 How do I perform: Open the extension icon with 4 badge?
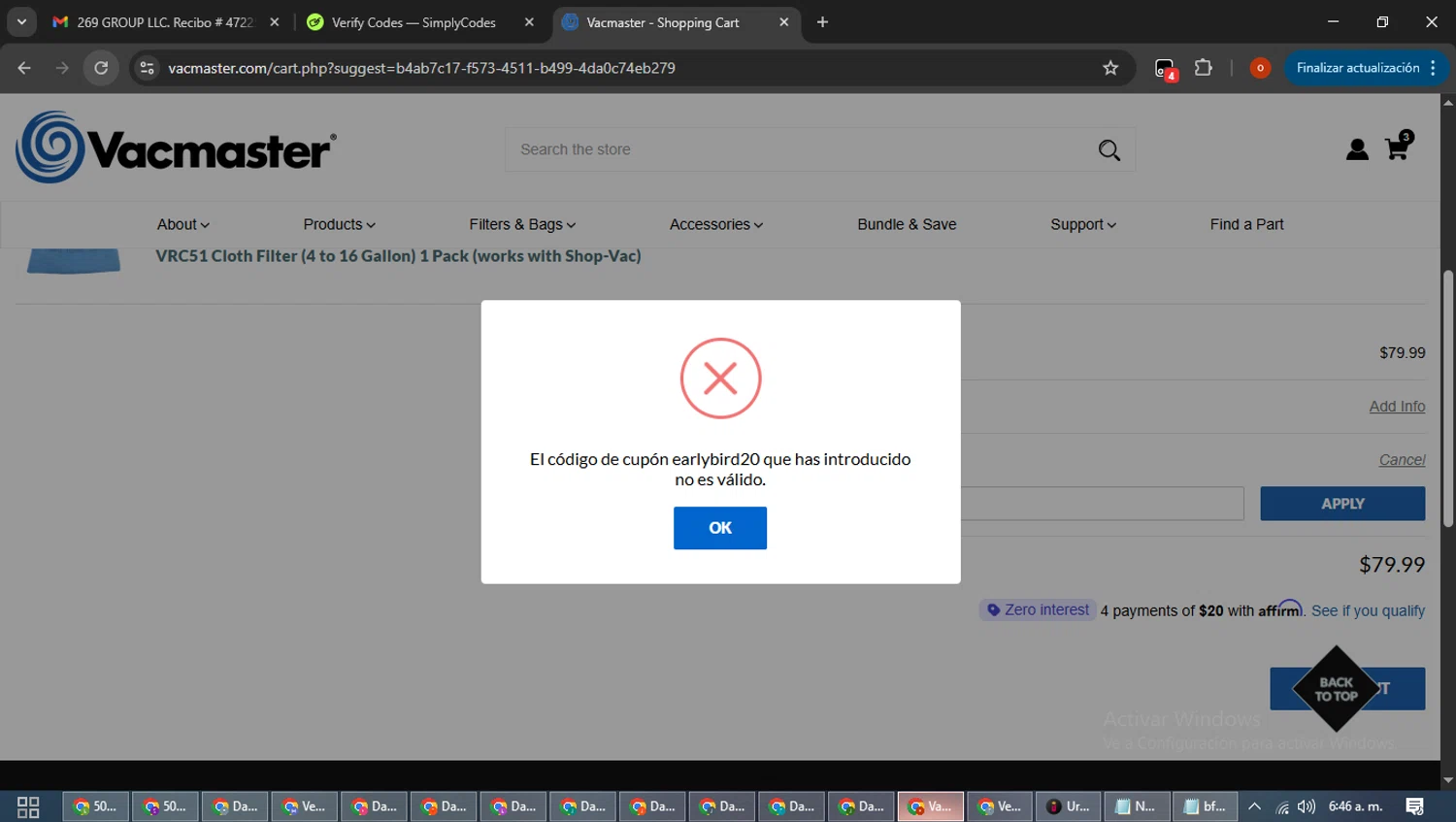click(x=1165, y=69)
